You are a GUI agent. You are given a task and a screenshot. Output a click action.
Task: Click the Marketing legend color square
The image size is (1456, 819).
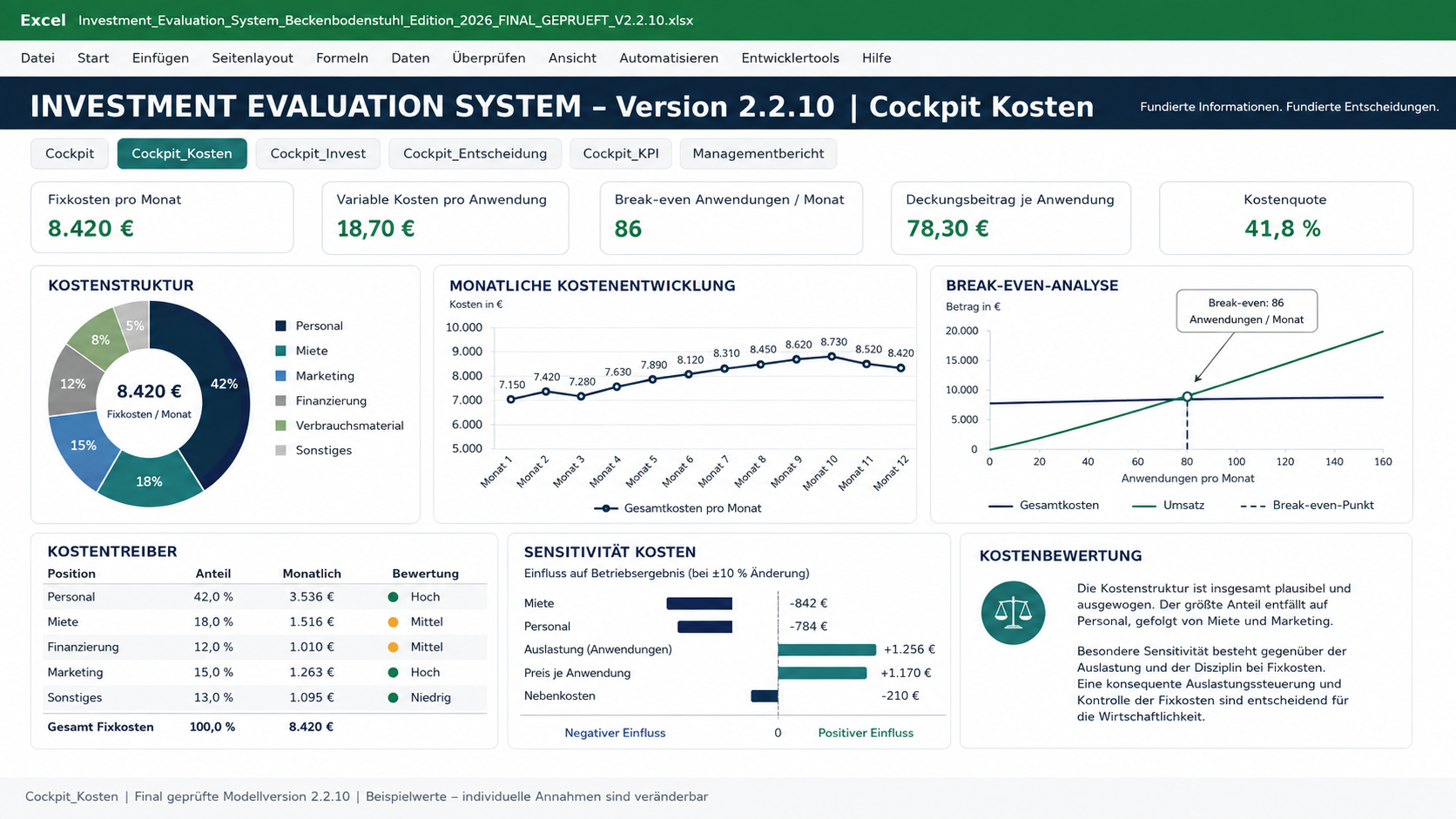pos(280,376)
